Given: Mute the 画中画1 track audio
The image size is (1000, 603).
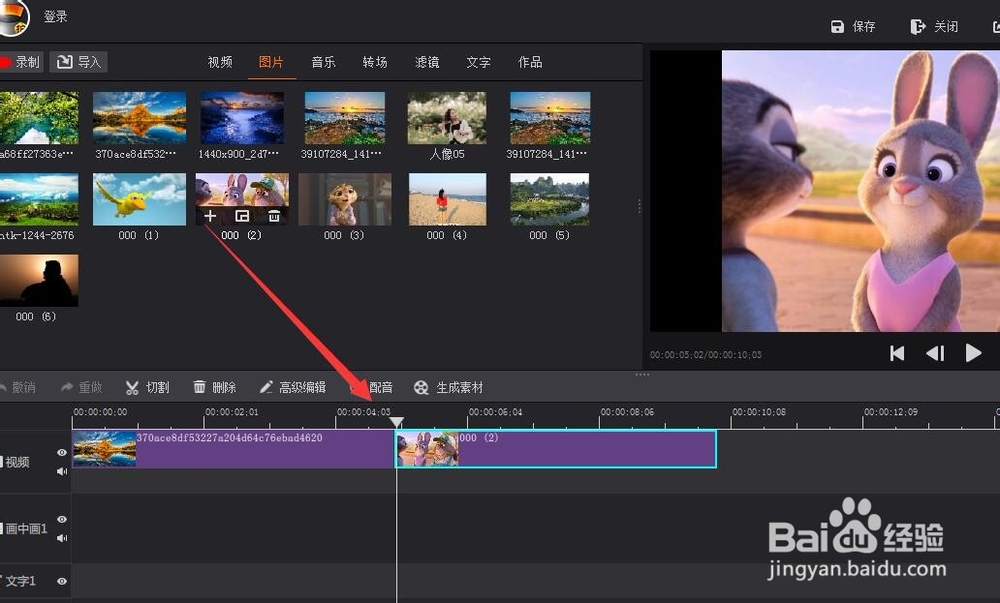Looking at the screenshot, I should coord(62,539).
